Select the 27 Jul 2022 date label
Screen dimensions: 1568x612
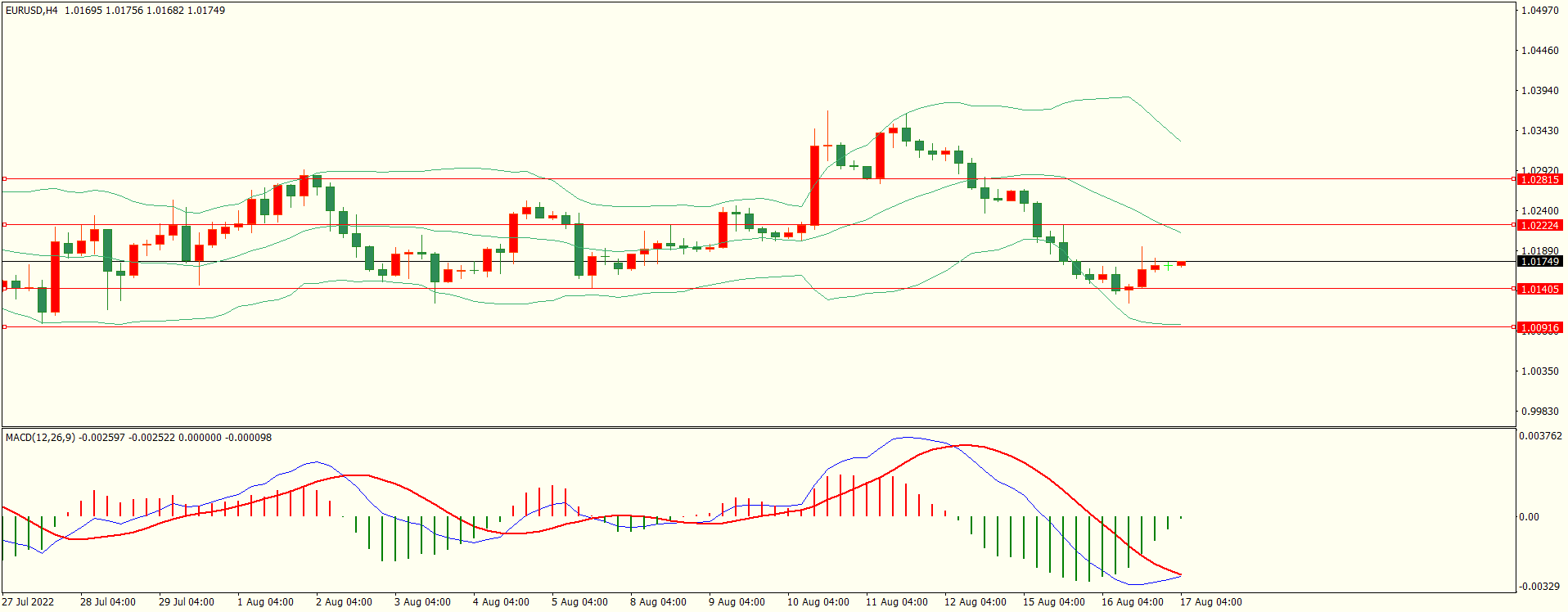[28, 602]
